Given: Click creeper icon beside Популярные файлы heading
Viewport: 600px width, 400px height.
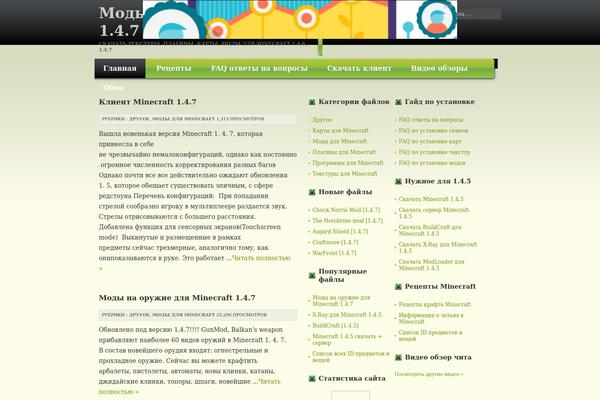Looking at the screenshot, I should (x=312, y=276).
